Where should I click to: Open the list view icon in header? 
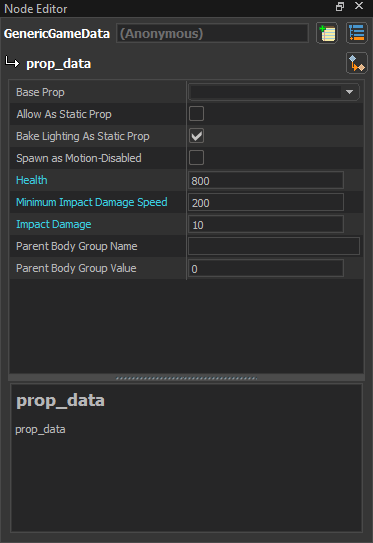(357, 33)
